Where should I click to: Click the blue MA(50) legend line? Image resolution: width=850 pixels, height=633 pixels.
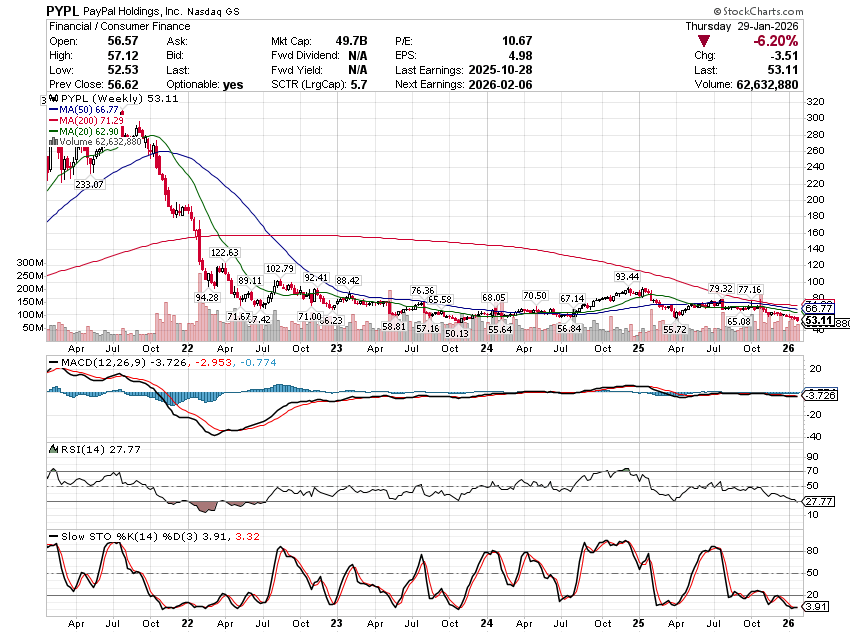[x=53, y=110]
